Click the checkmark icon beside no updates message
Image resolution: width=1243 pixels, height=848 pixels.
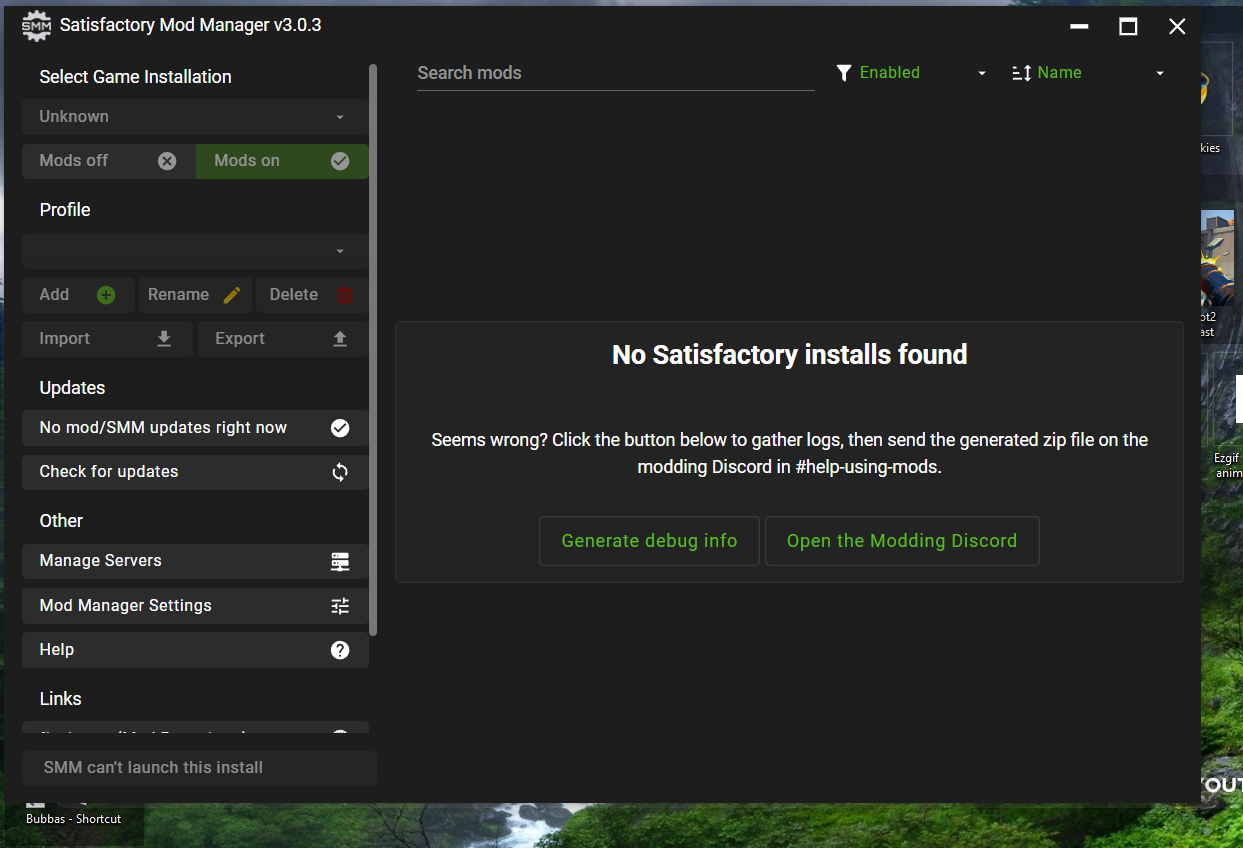[340, 428]
